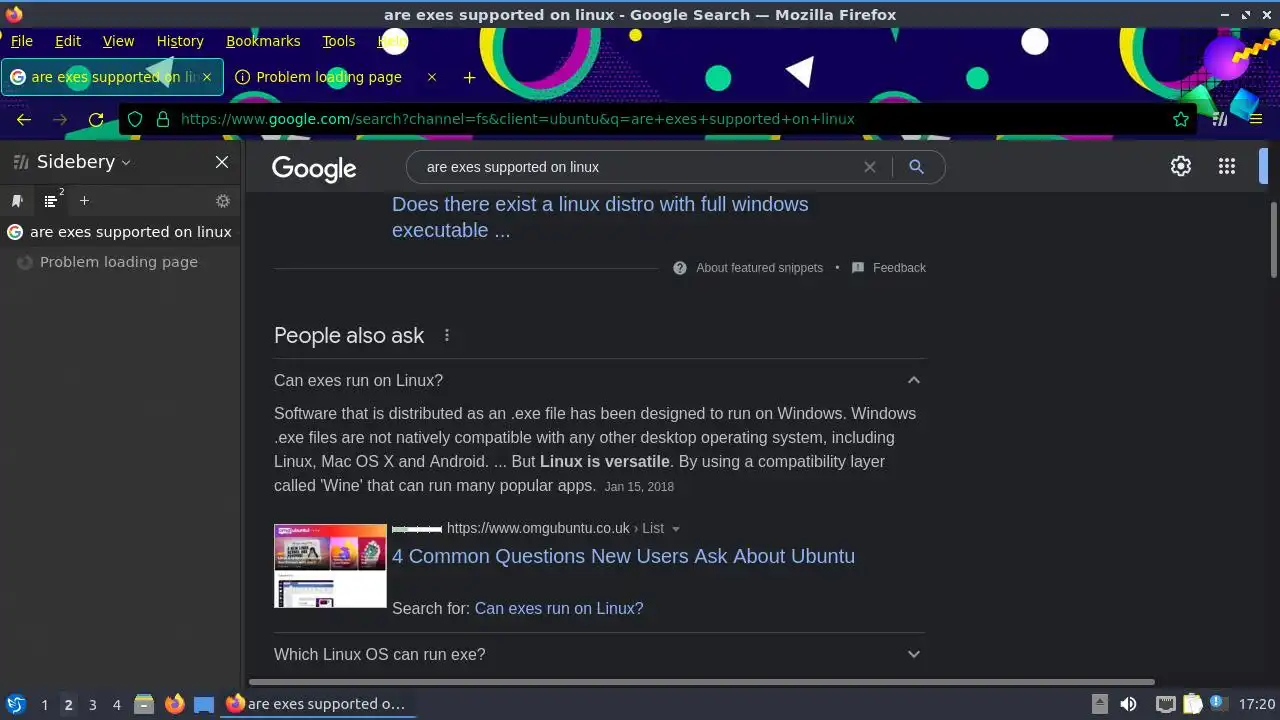Open the tray upload arrow icon
Screen dimensions: 1280x720
[x=1099, y=704]
